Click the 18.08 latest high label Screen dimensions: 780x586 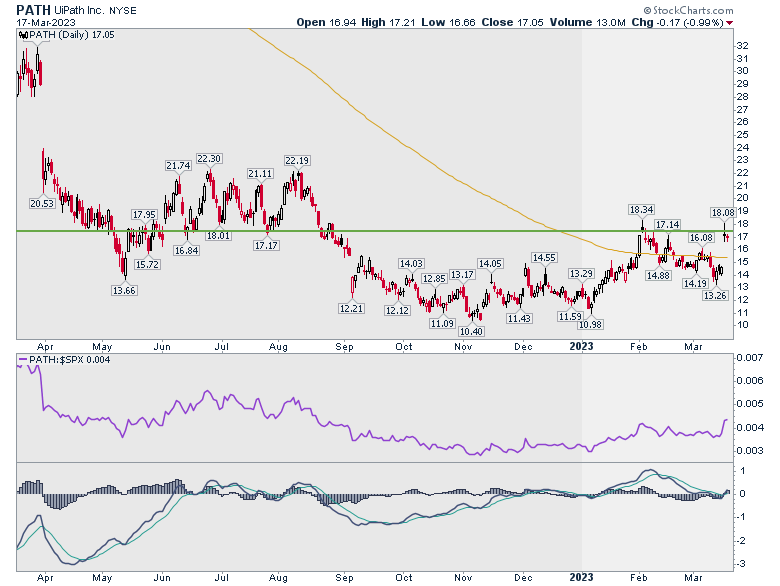tap(723, 213)
